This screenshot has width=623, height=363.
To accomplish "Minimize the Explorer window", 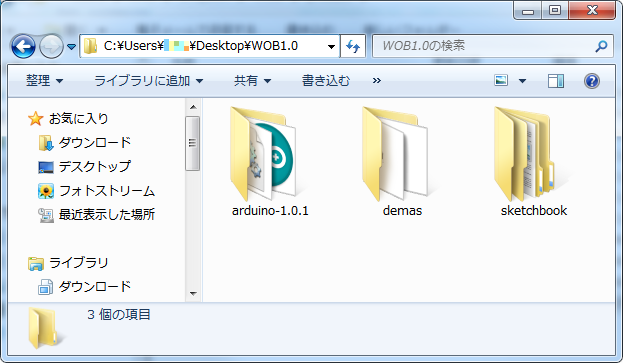I will pos(528,10).
